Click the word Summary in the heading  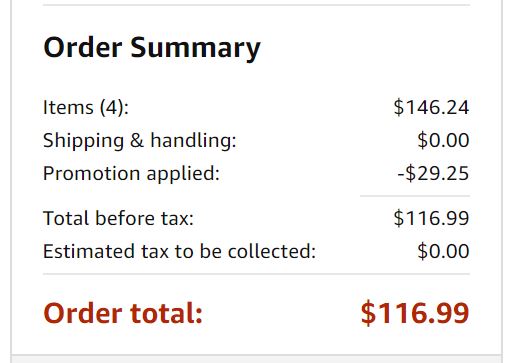click(195, 49)
